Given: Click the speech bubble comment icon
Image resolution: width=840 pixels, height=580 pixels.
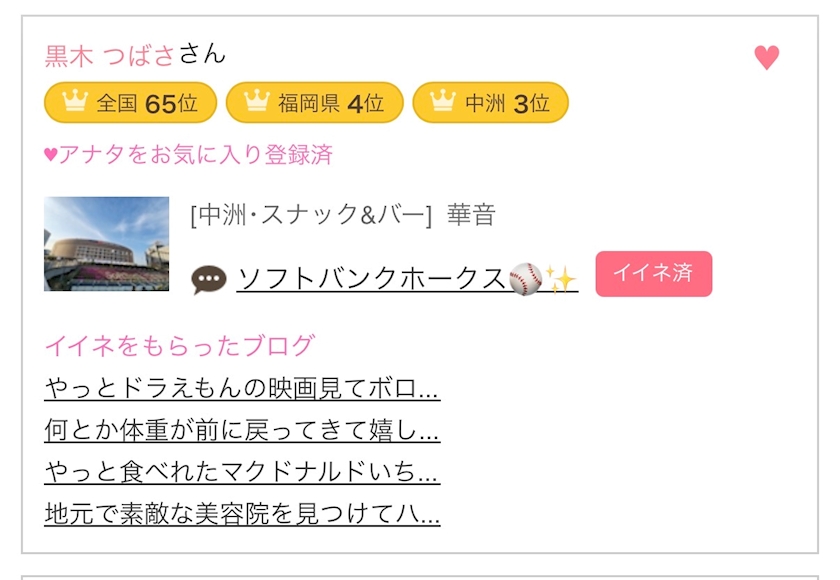Looking at the screenshot, I should point(209,279).
